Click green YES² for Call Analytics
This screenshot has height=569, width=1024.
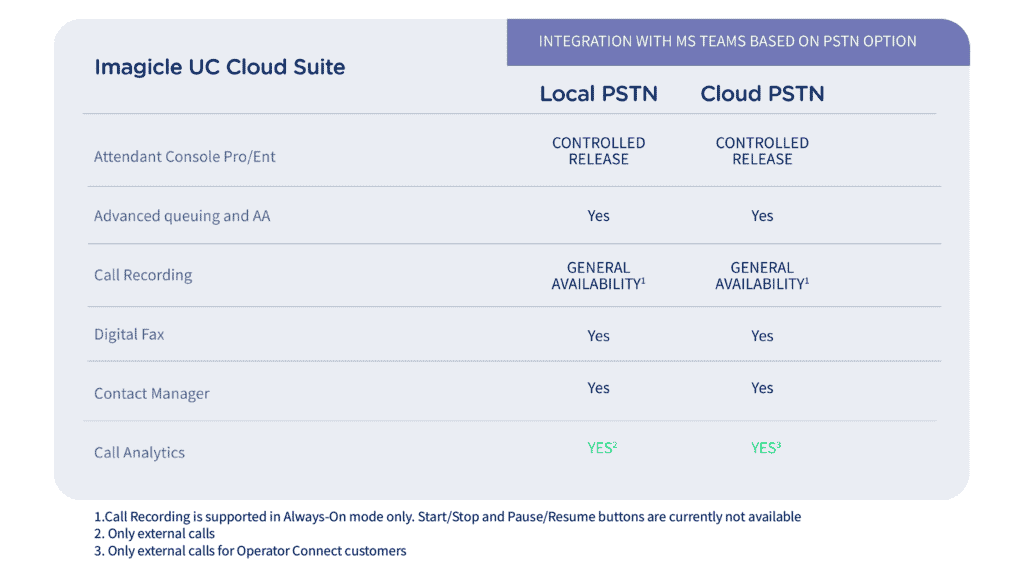click(x=601, y=448)
